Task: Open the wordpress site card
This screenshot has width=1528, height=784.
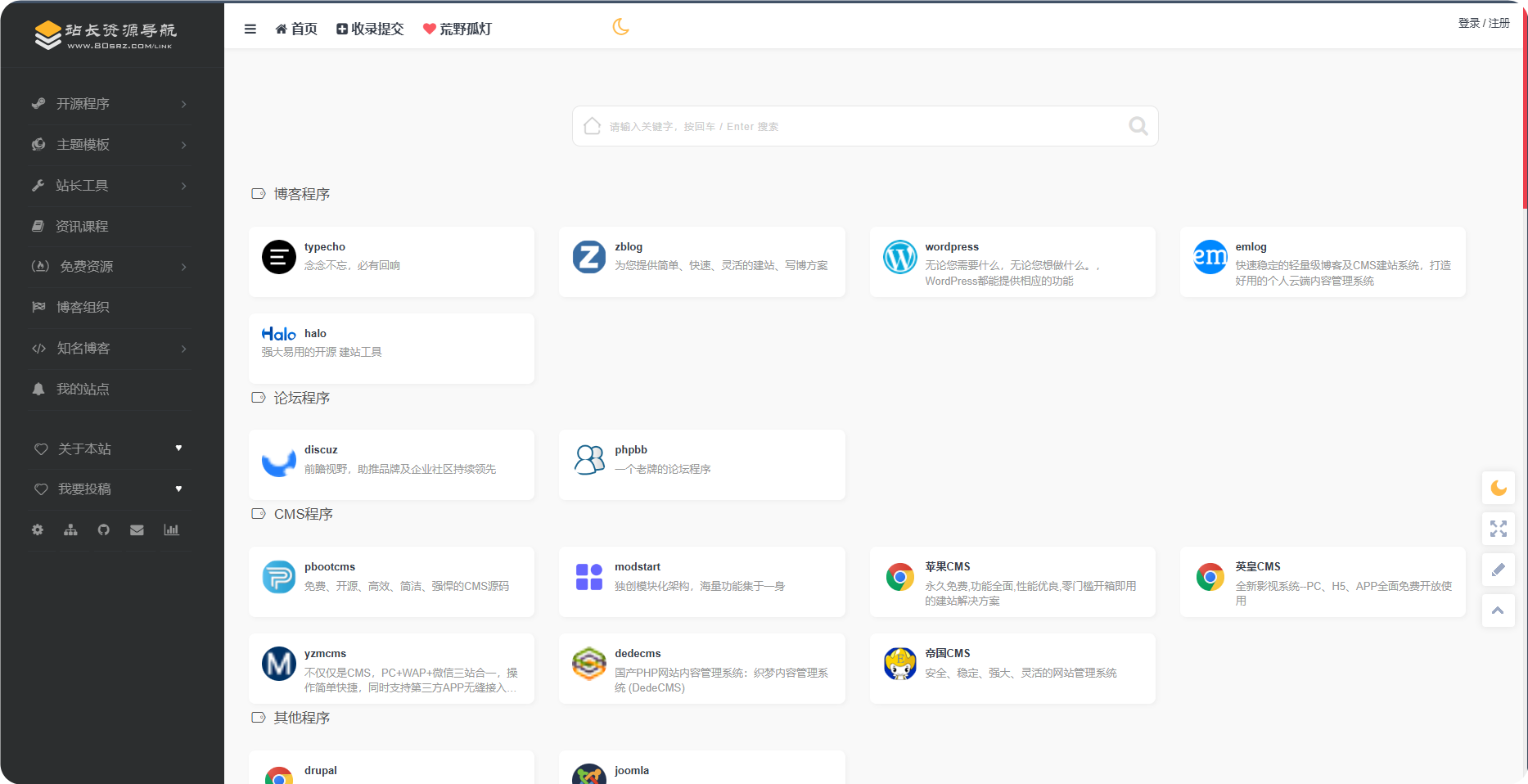Action: [1012, 262]
